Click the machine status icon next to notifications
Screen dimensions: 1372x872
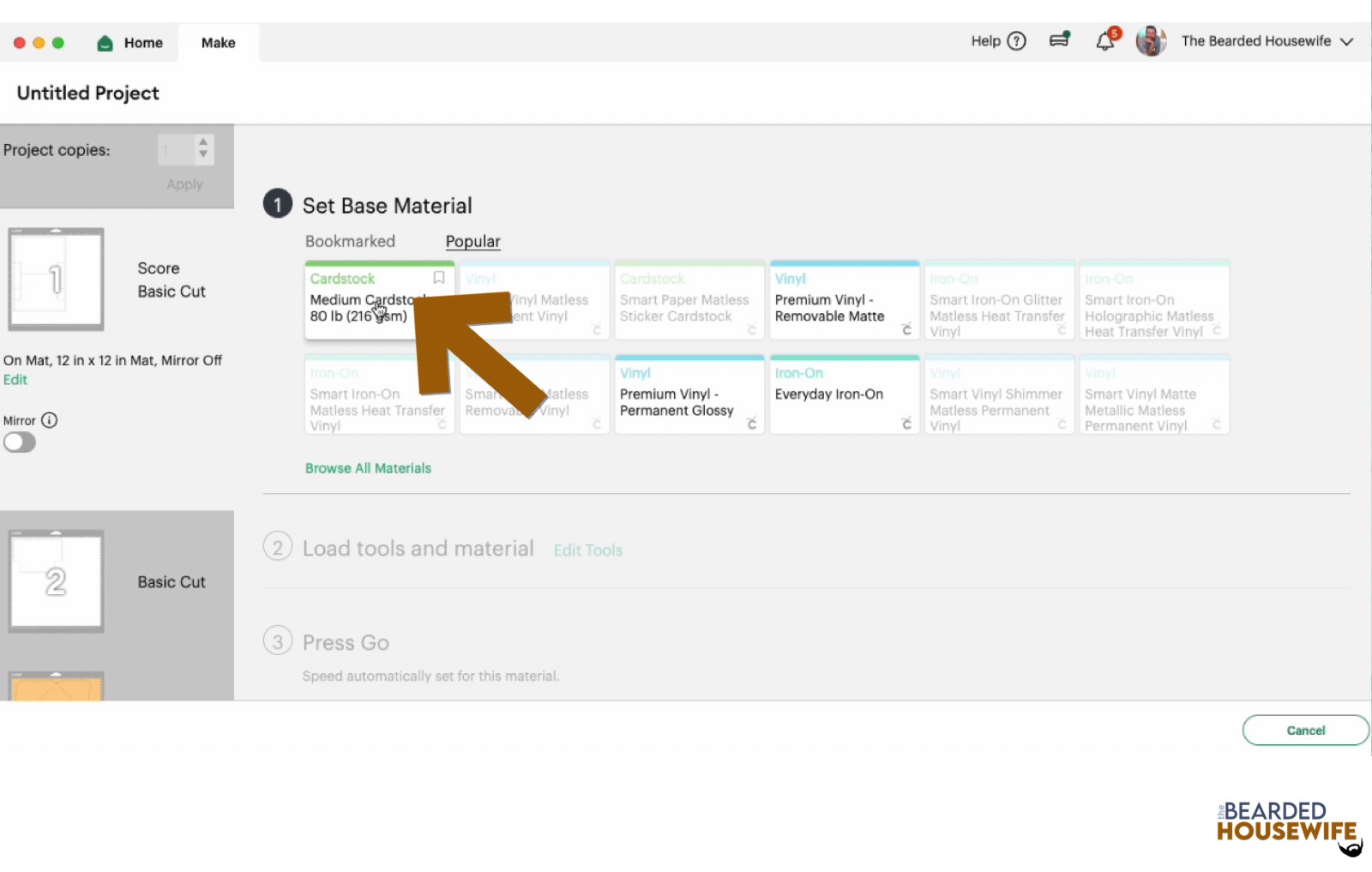pos(1059,39)
